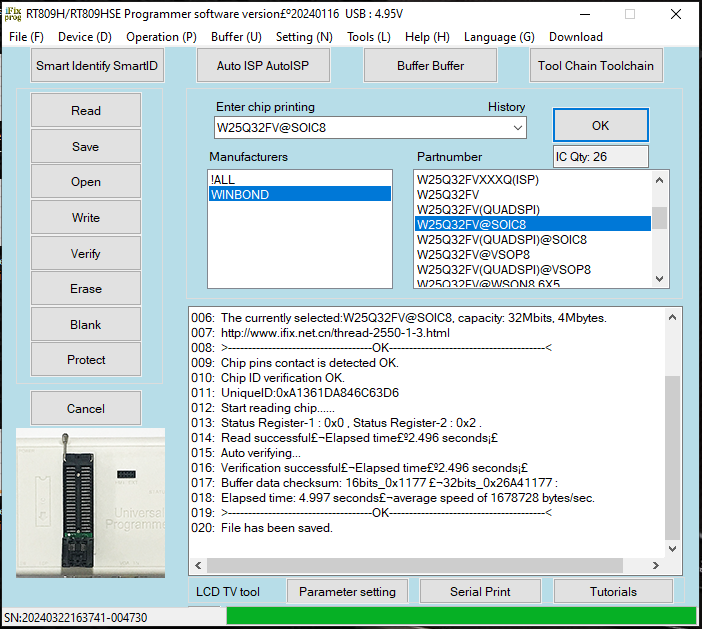The image size is (702, 629).
Task: Click Smart Identify SmartID button
Action: point(97,66)
